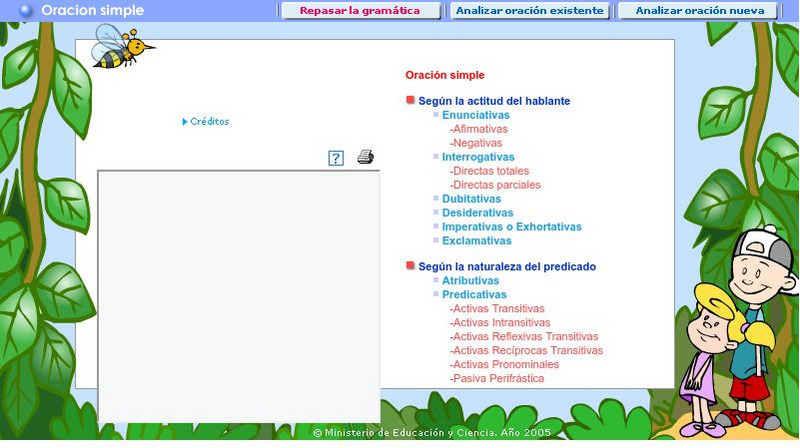Open Activas Recíprocas Transitivas subtopic
Image resolution: width=800 pixels, height=448 pixels.
pyautogui.click(x=526, y=351)
